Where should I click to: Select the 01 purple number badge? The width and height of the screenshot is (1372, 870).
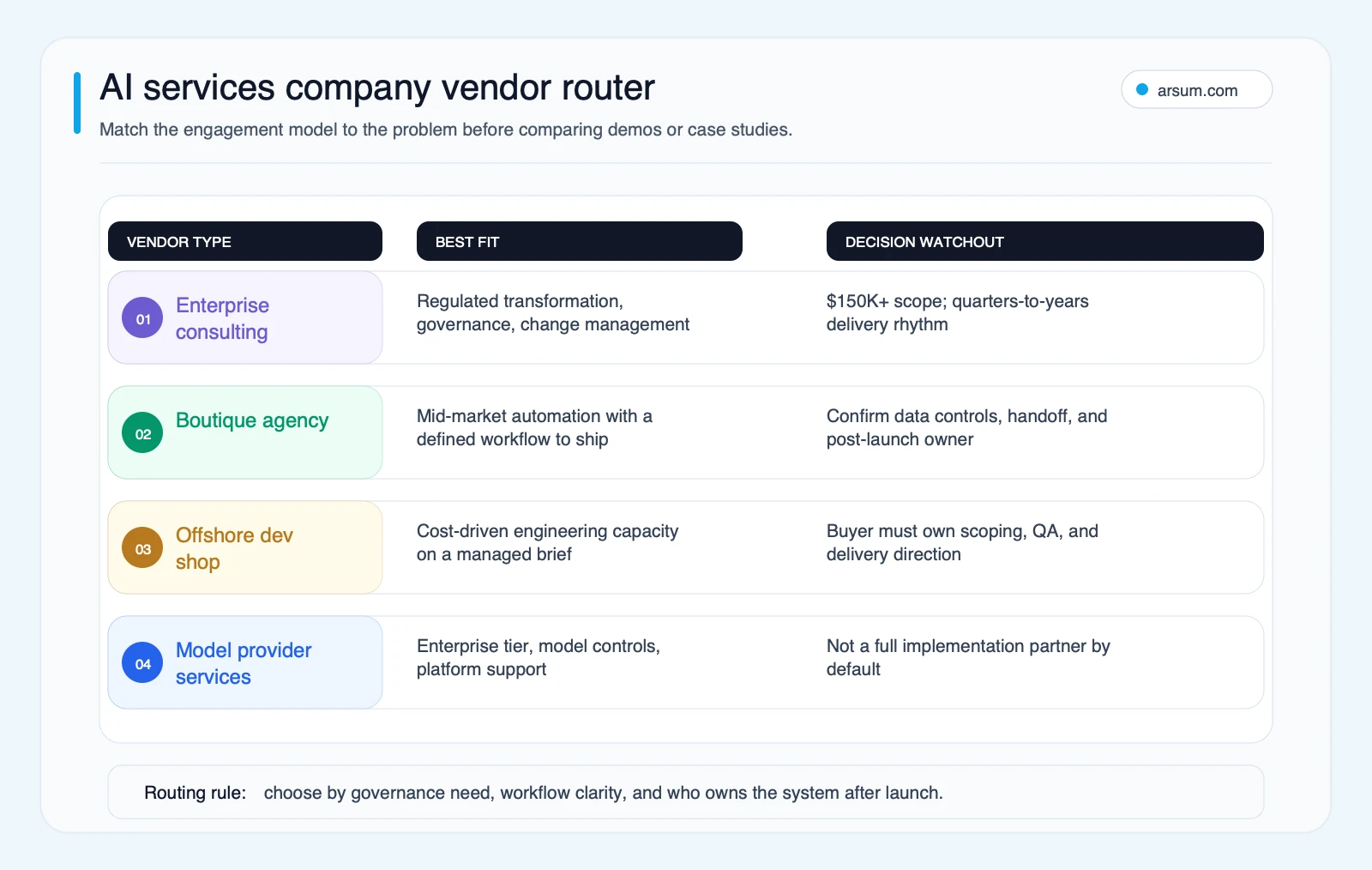(142, 318)
